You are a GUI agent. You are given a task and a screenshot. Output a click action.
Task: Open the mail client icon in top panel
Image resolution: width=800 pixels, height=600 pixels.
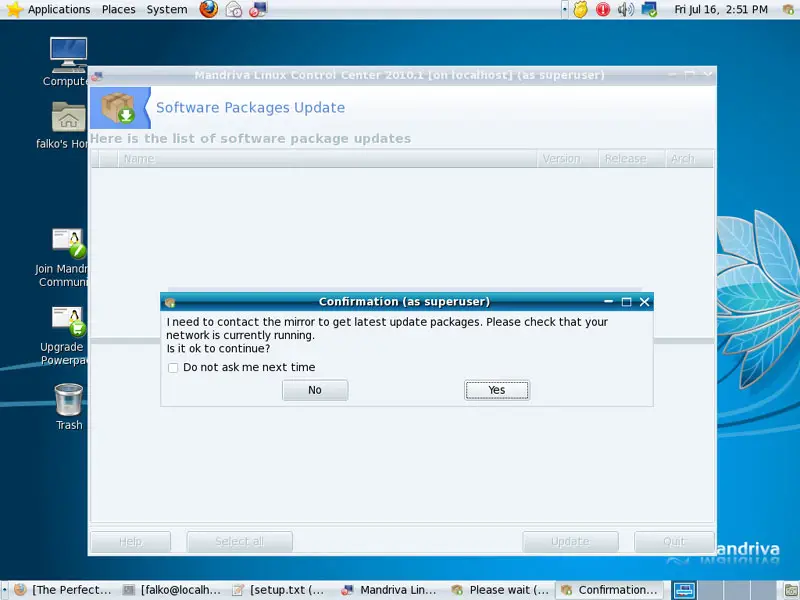click(x=234, y=9)
